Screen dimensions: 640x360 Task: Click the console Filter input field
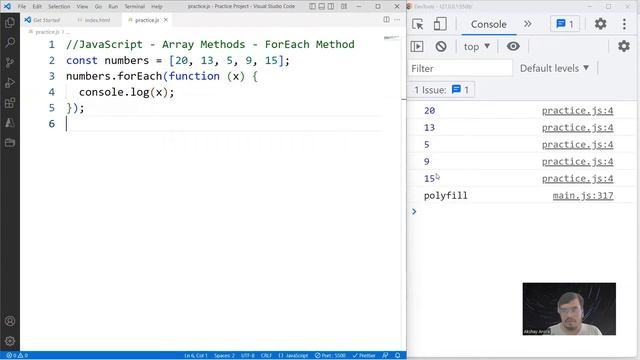click(x=460, y=68)
